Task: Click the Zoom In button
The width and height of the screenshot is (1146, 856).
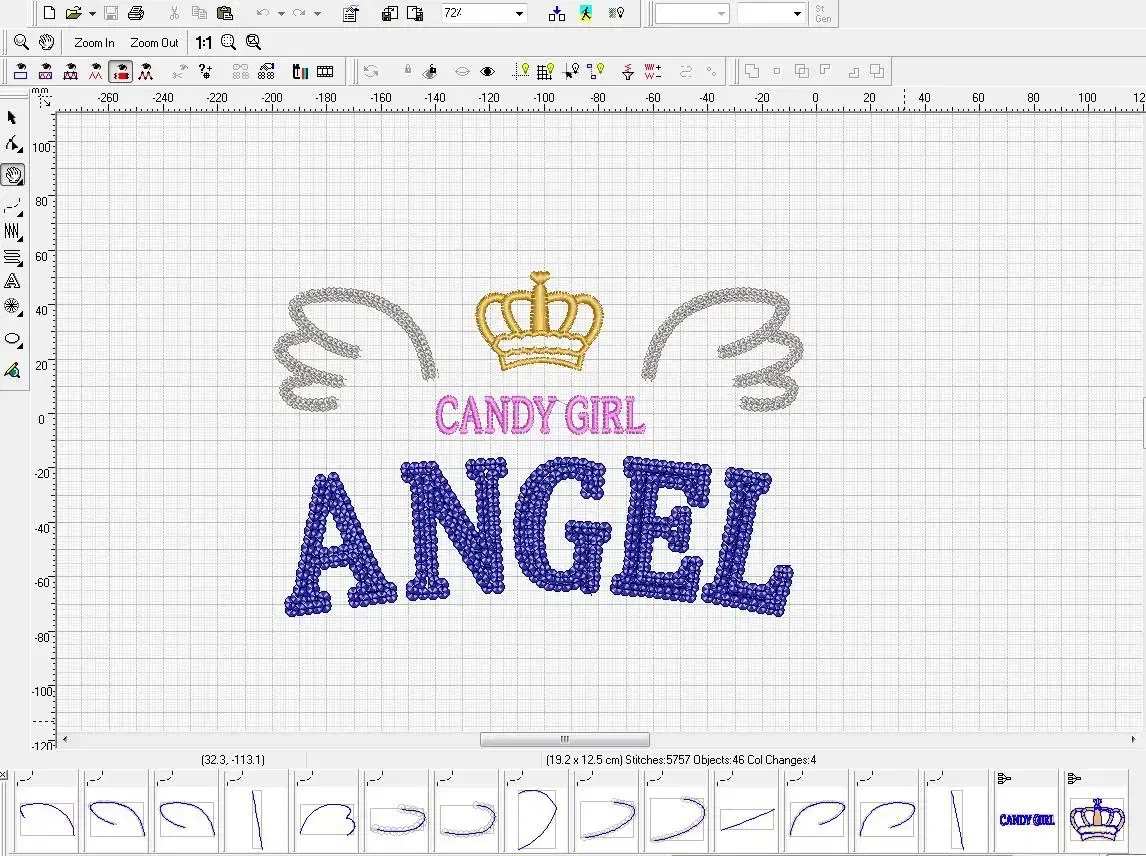Action: pyautogui.click(x=94, y=43)
